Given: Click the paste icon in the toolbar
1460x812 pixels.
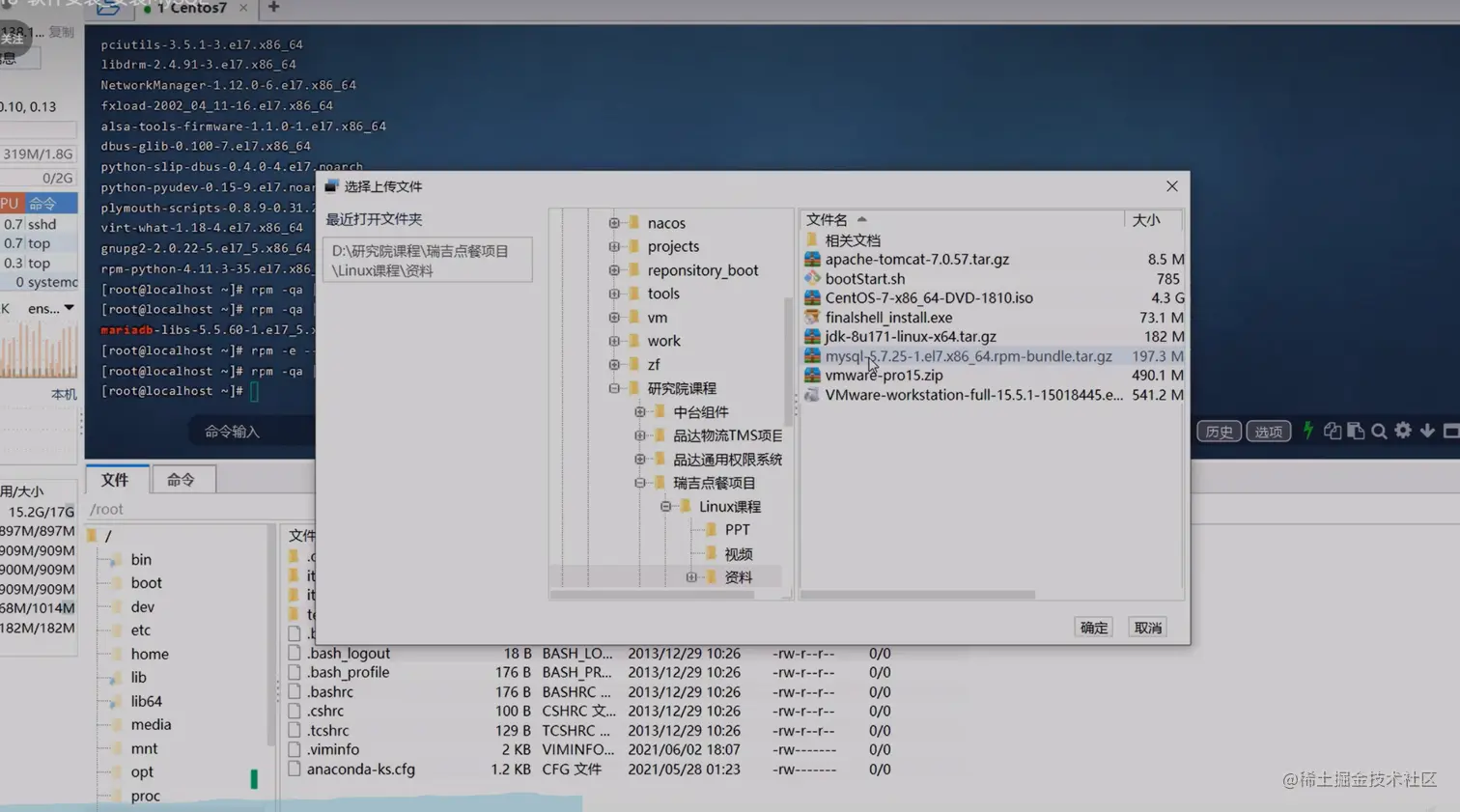Looking at the screenshot, I should click(x=1355, y=431).
